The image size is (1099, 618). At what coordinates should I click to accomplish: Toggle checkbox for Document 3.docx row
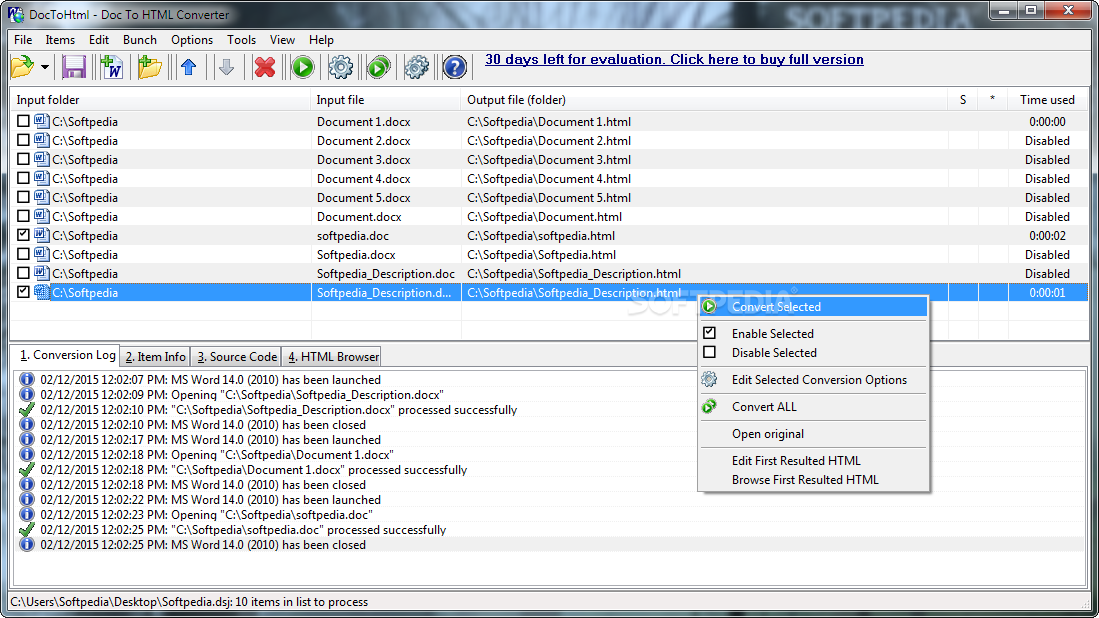tap(23, 159)
